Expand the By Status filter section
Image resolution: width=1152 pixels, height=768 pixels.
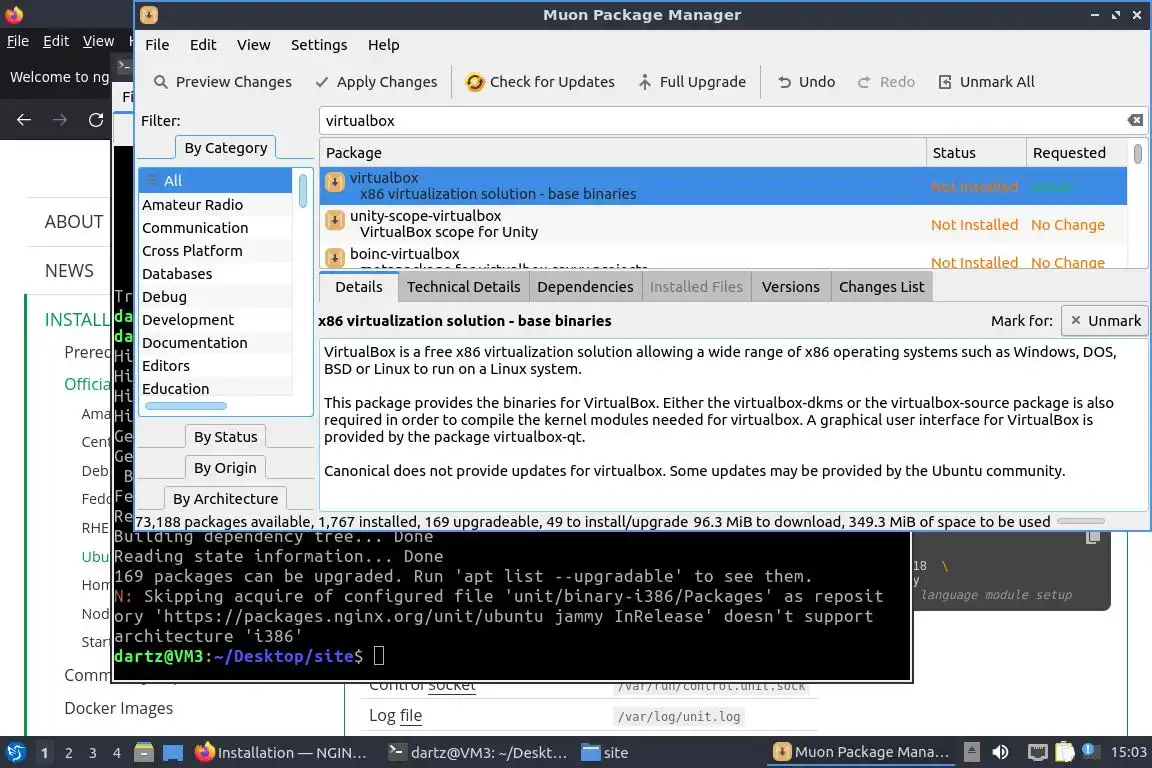click(x=226, y=437)
